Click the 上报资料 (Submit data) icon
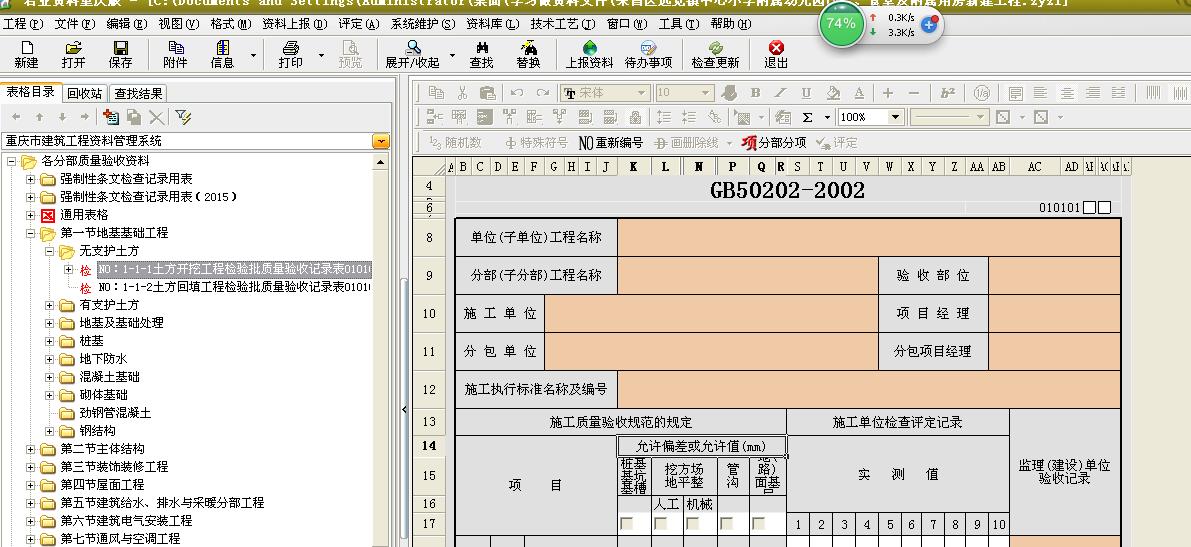1191x547 pixels. pos(589,54)
